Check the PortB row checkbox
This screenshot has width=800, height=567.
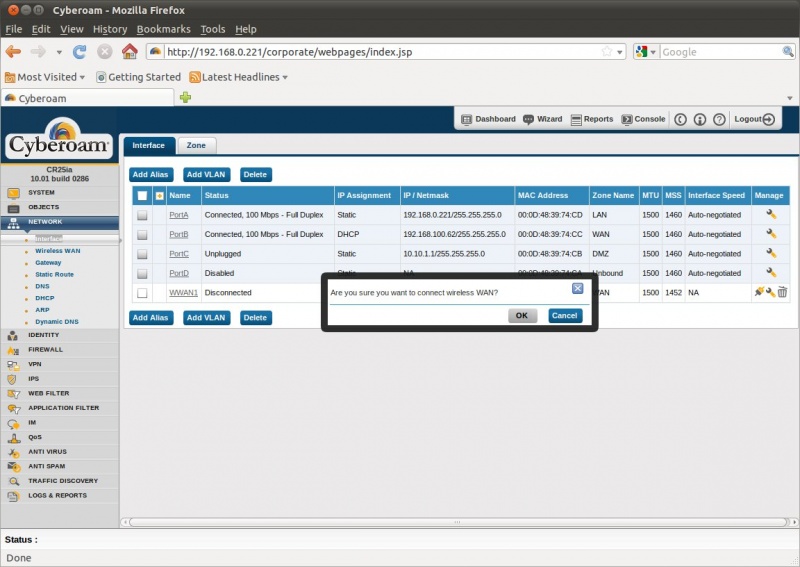coord(142,235)
